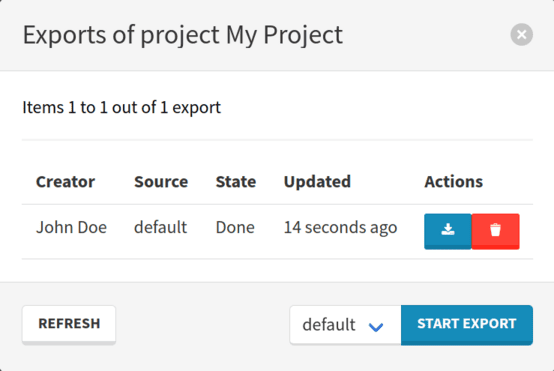Open the default source dropdown

(x=345, y=324)
